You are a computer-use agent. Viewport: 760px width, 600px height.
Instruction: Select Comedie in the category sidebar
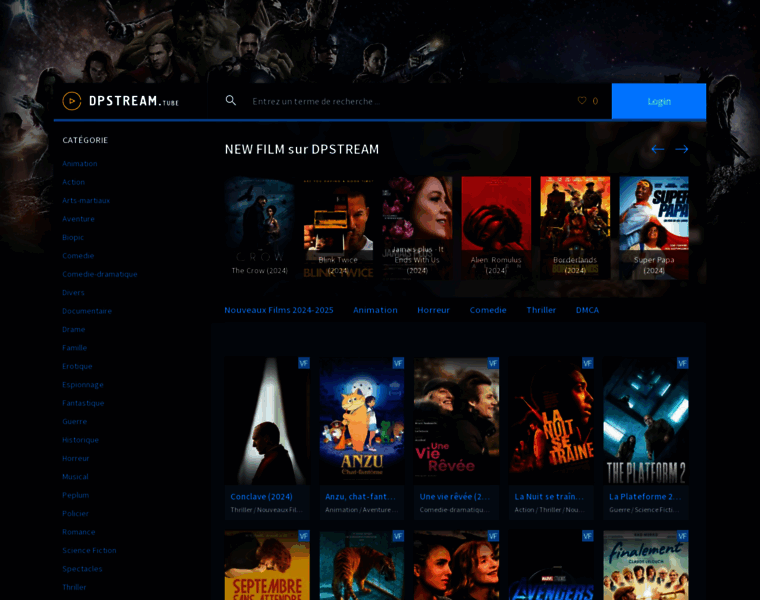[x=78, y=256]
